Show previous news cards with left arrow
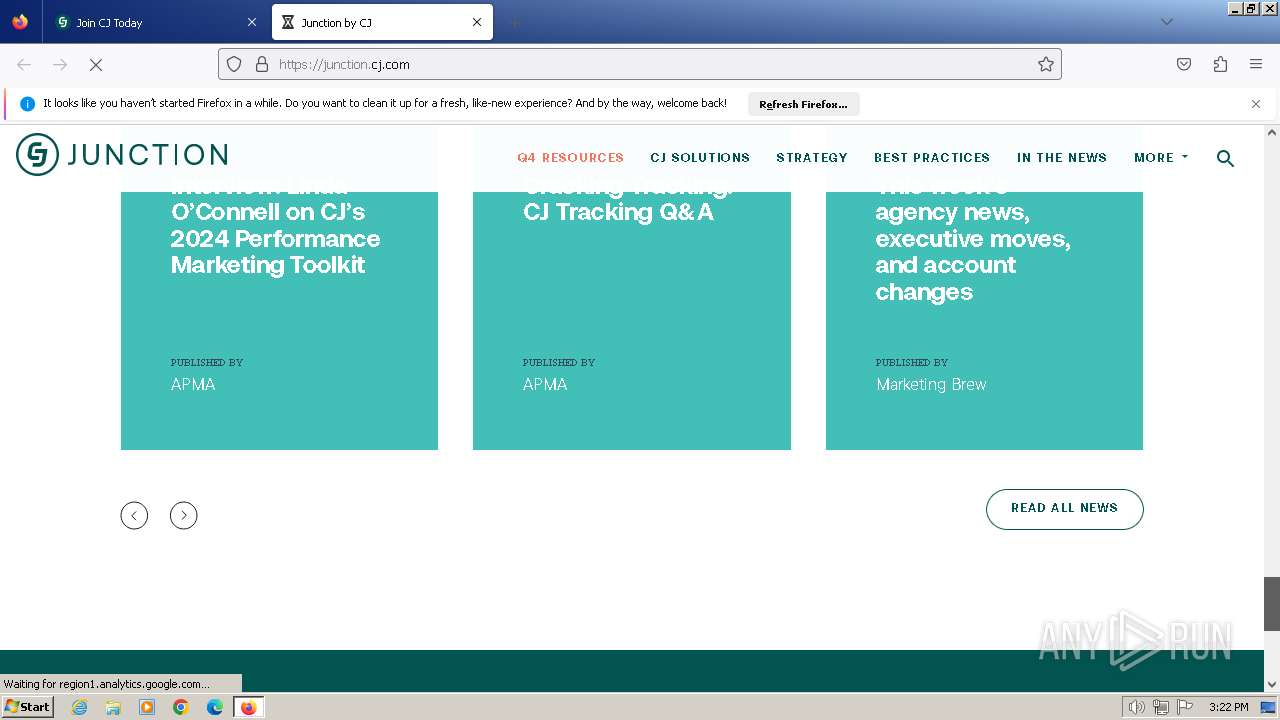 point(134,515)
